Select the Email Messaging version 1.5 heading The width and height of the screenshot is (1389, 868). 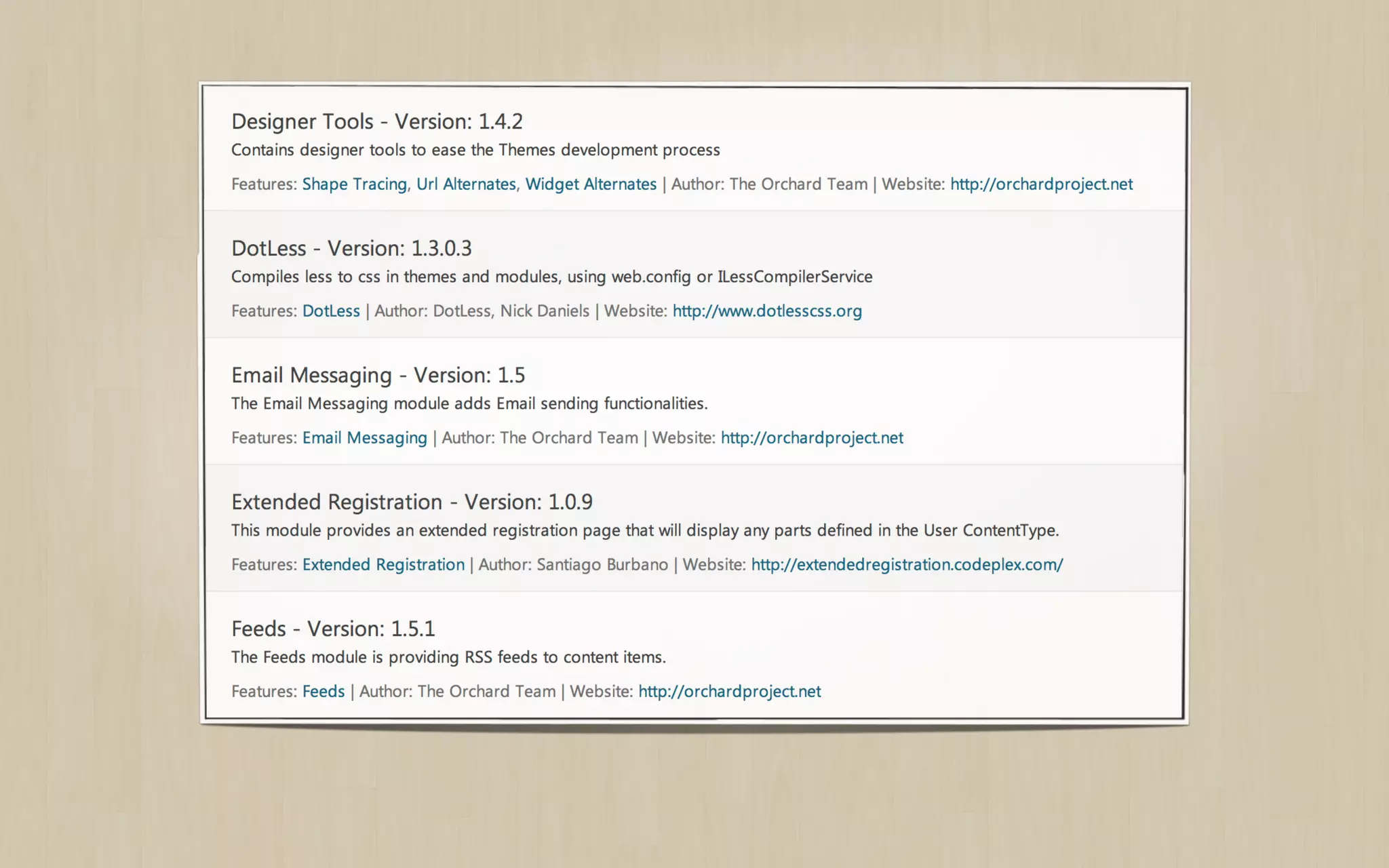(x=378, y=375)
